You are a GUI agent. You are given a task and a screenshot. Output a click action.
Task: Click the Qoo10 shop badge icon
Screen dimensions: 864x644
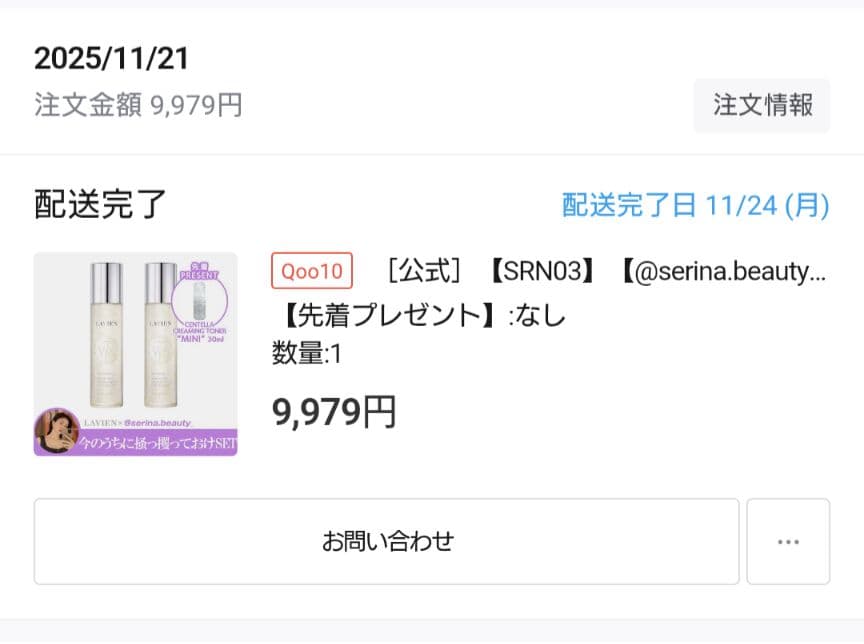coord(311,270)
